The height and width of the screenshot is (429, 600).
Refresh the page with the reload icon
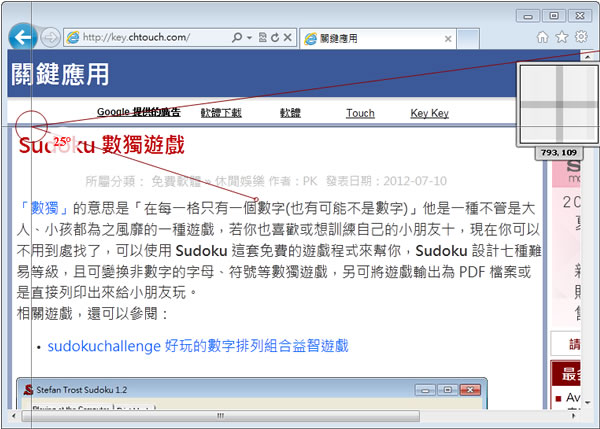(275, 38)
